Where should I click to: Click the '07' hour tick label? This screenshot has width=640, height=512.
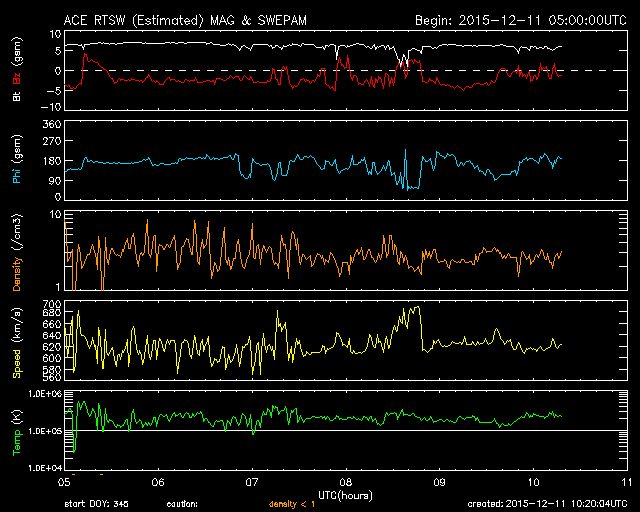(252, 482)
